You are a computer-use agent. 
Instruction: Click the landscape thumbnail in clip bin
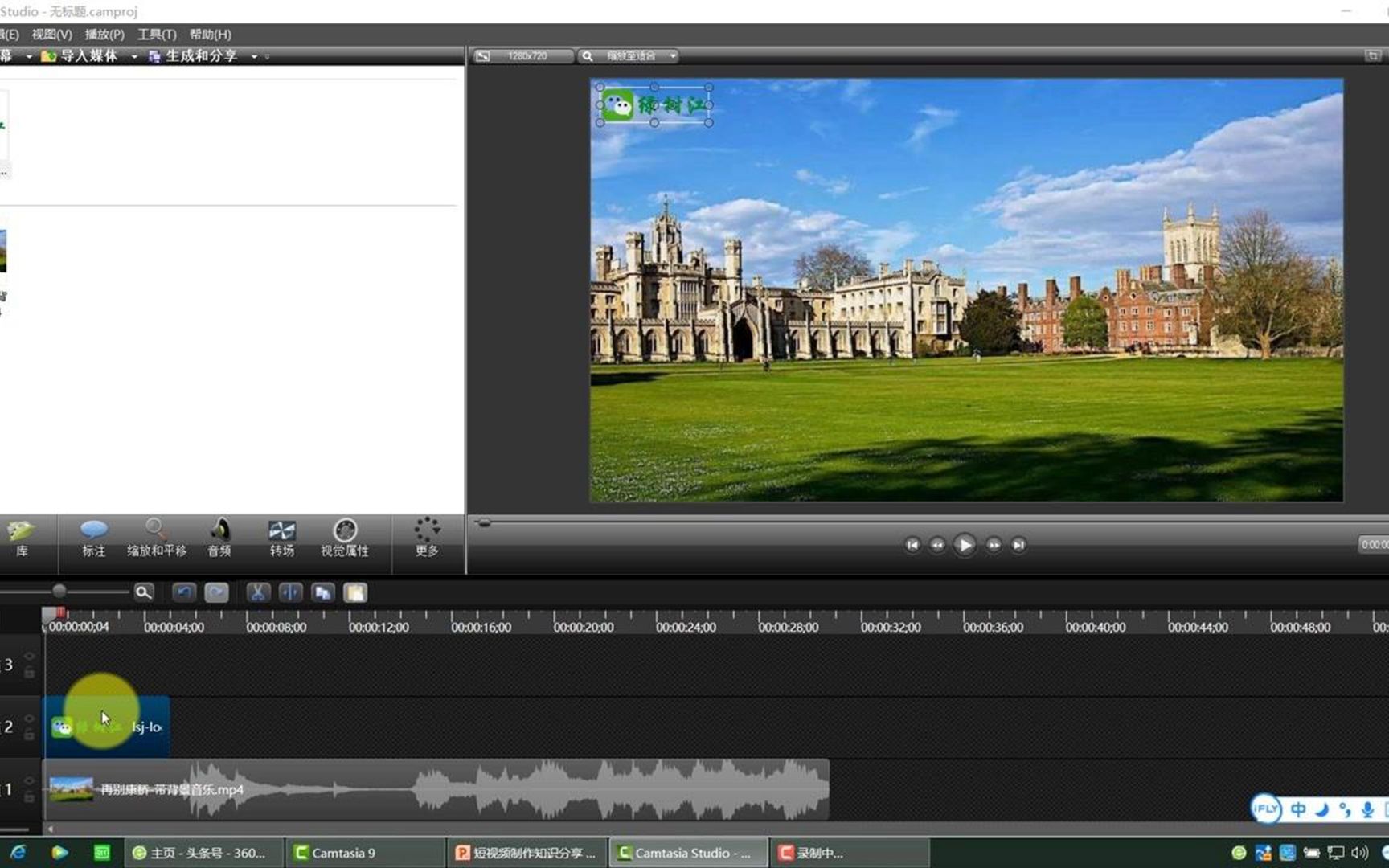point(2,251)
